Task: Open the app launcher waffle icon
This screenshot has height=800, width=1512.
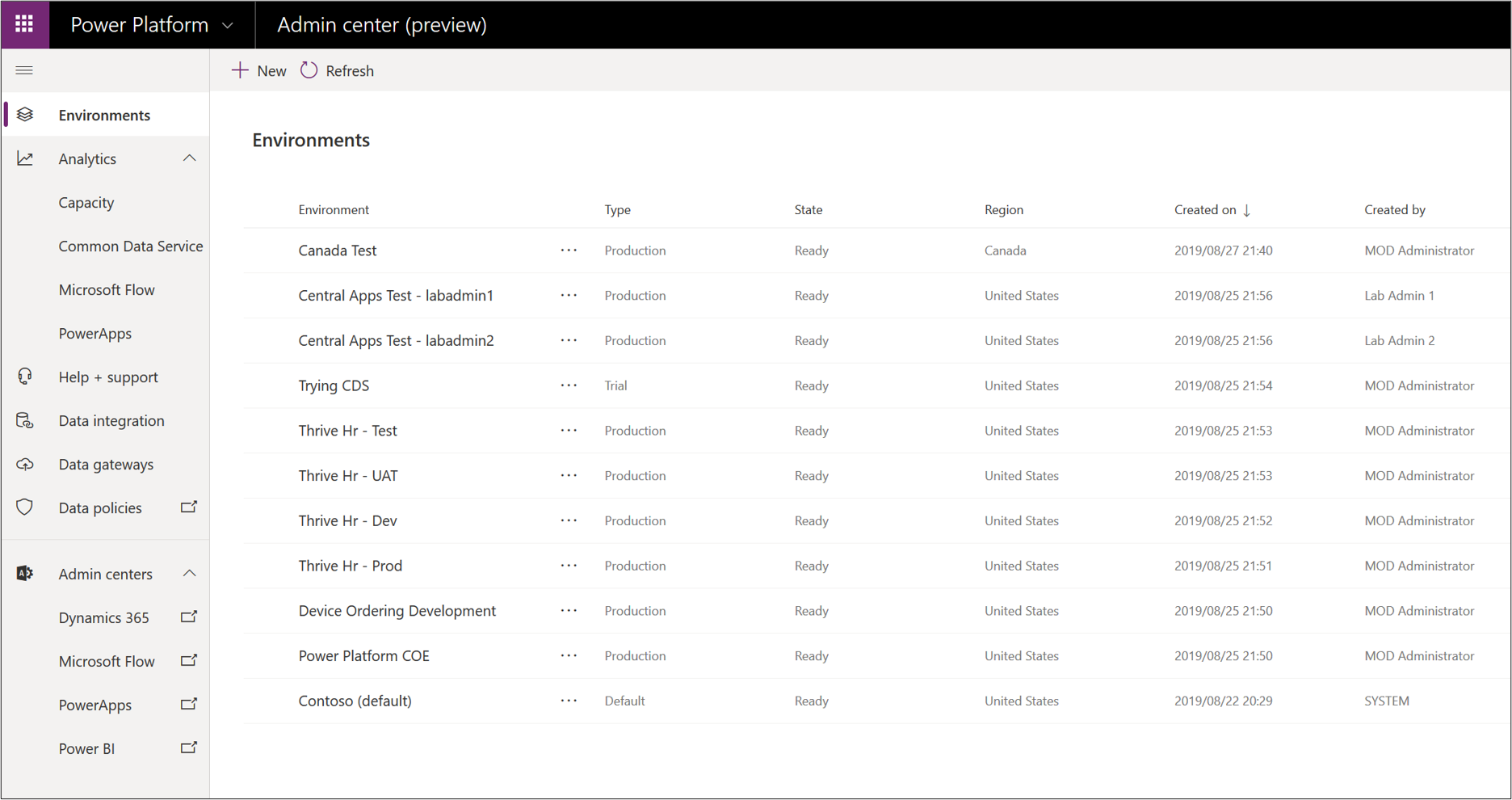Action: pyautogui.click(x=24, y=24)
